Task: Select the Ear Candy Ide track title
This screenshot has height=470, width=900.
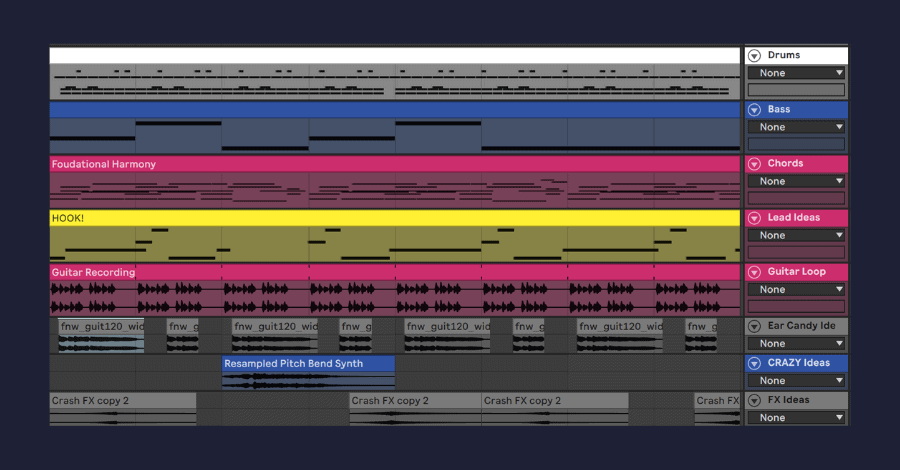Action: (801, 326)
